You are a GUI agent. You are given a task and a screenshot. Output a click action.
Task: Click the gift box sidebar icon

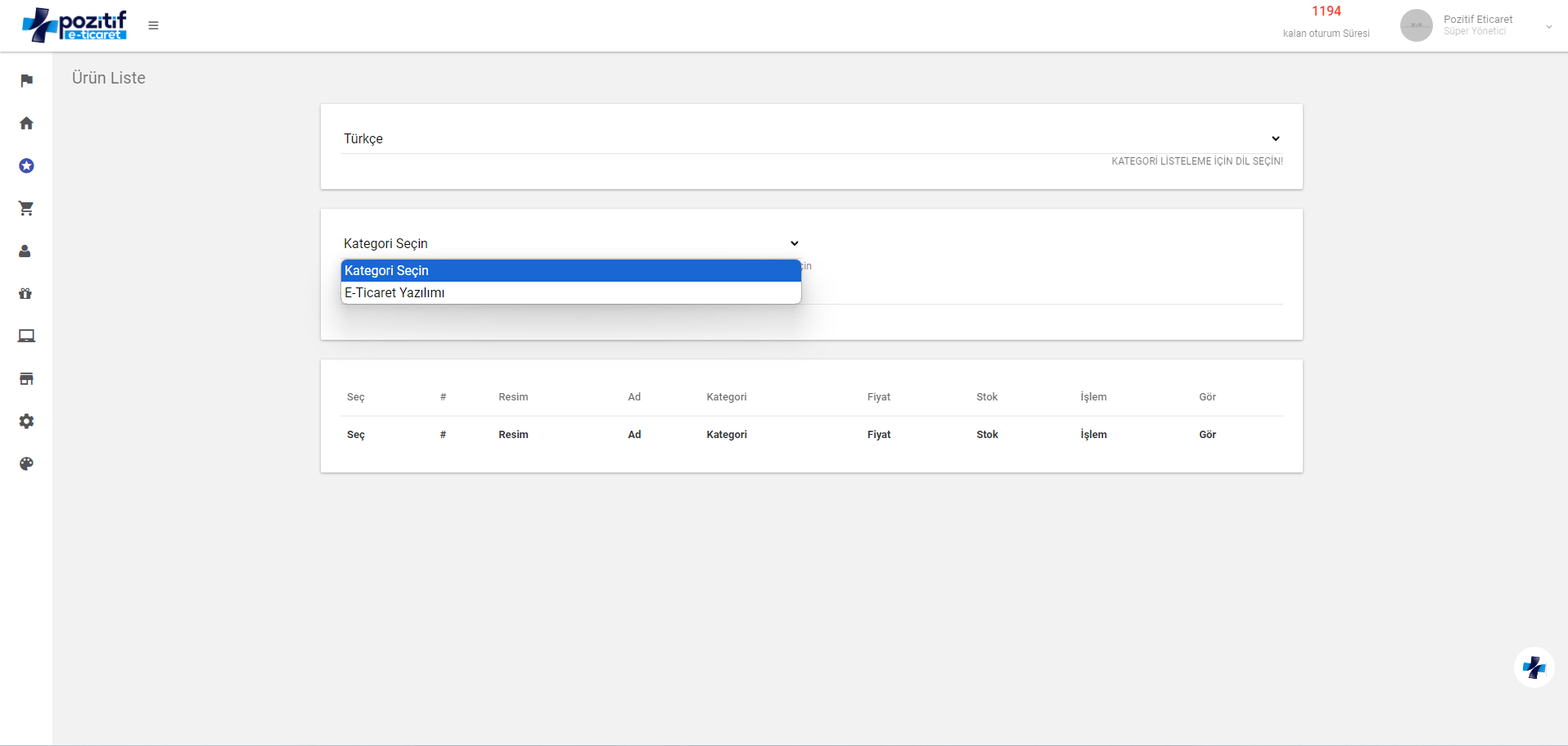click(25, 293)
